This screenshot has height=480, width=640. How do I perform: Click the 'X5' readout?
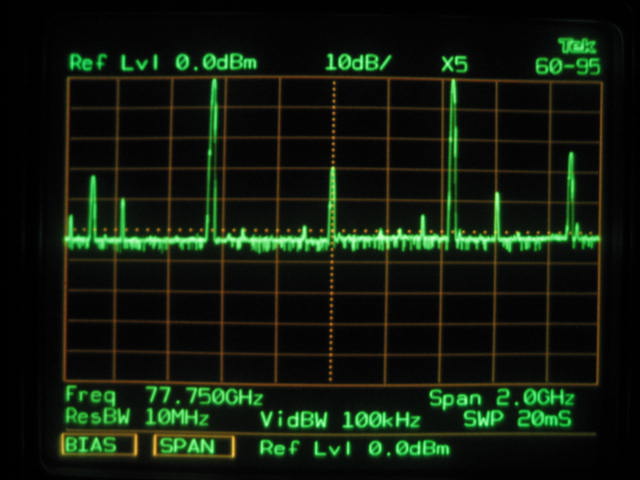click(454, 64)
